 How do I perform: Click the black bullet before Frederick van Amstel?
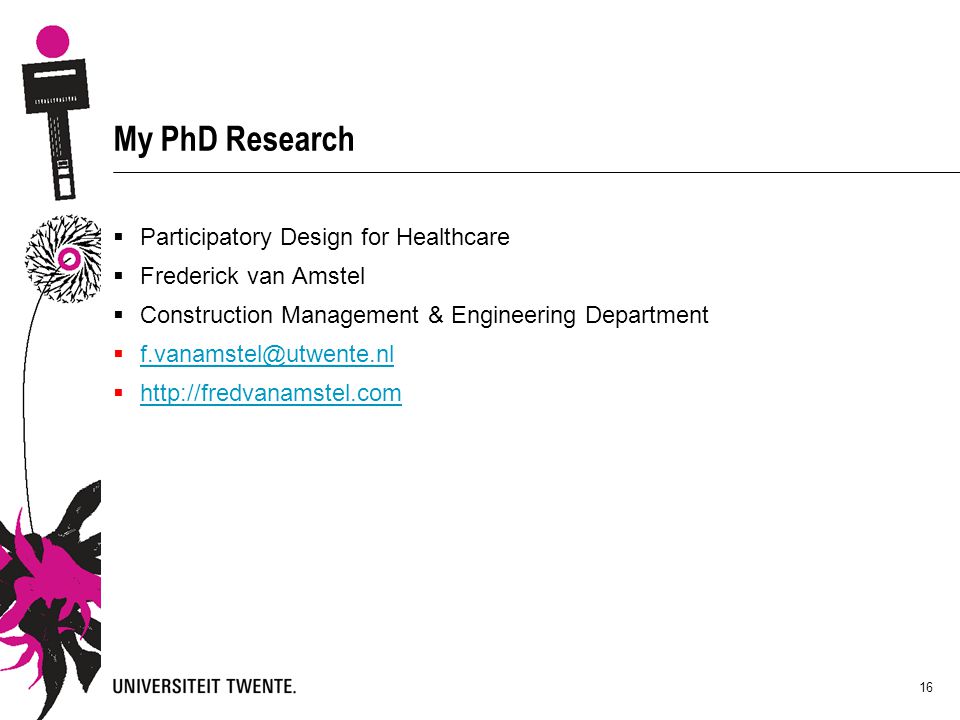click(119, 276)
